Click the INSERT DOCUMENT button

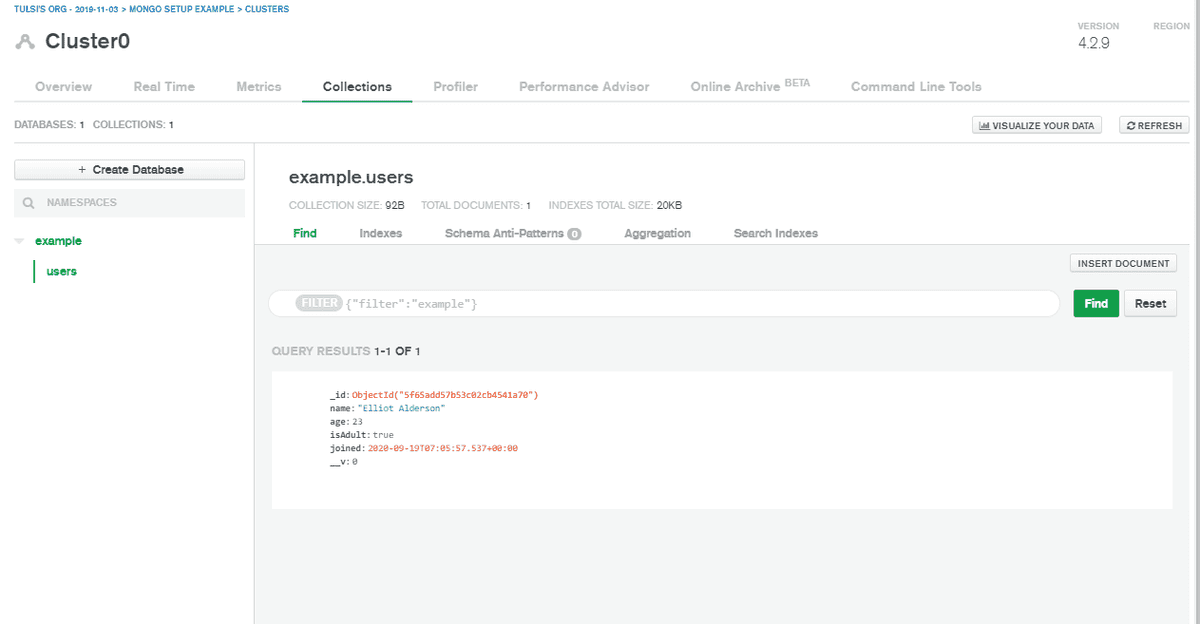coord(1122,262)
